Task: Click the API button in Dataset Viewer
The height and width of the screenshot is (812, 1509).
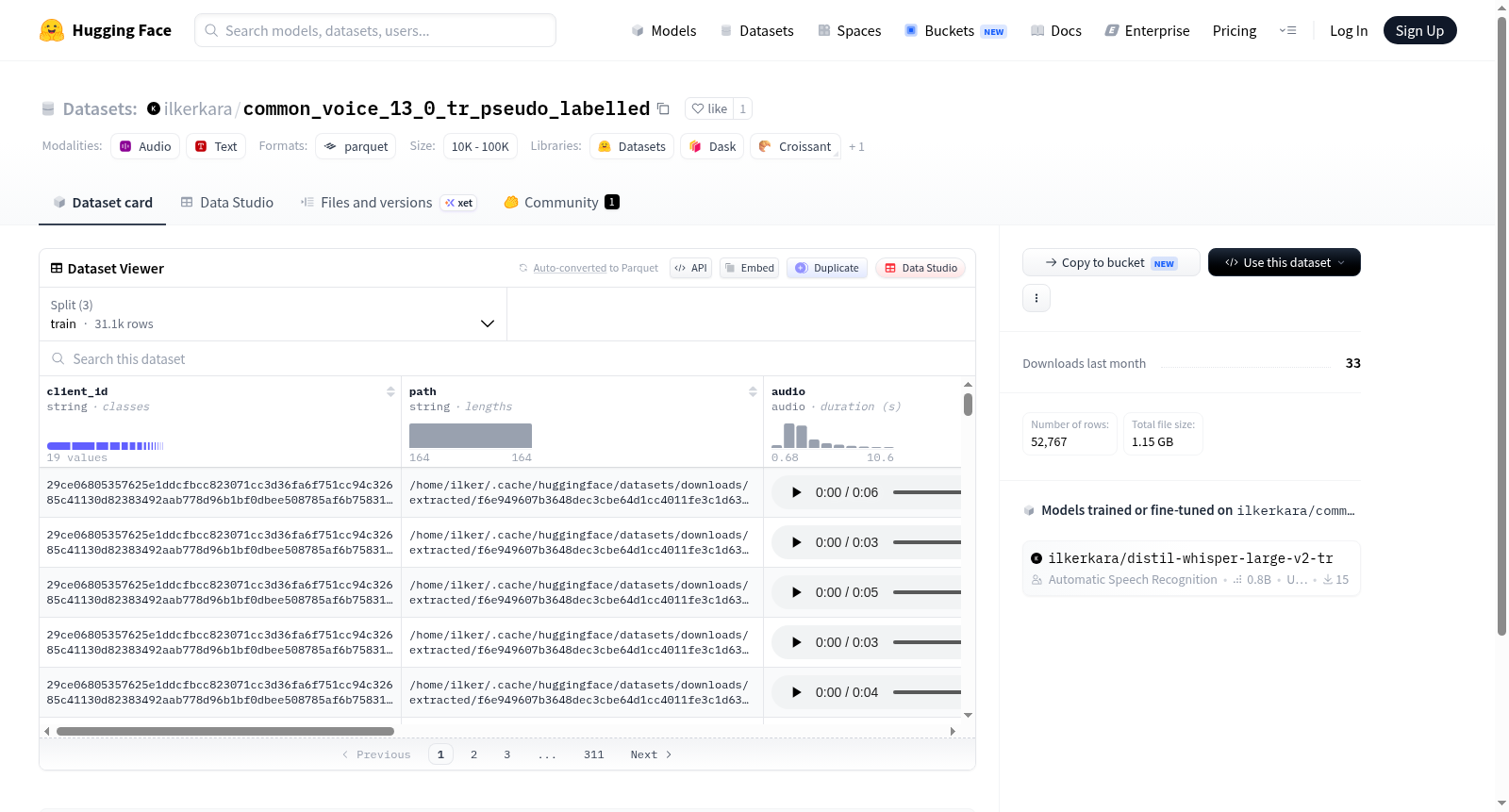Action: [690, 268]
